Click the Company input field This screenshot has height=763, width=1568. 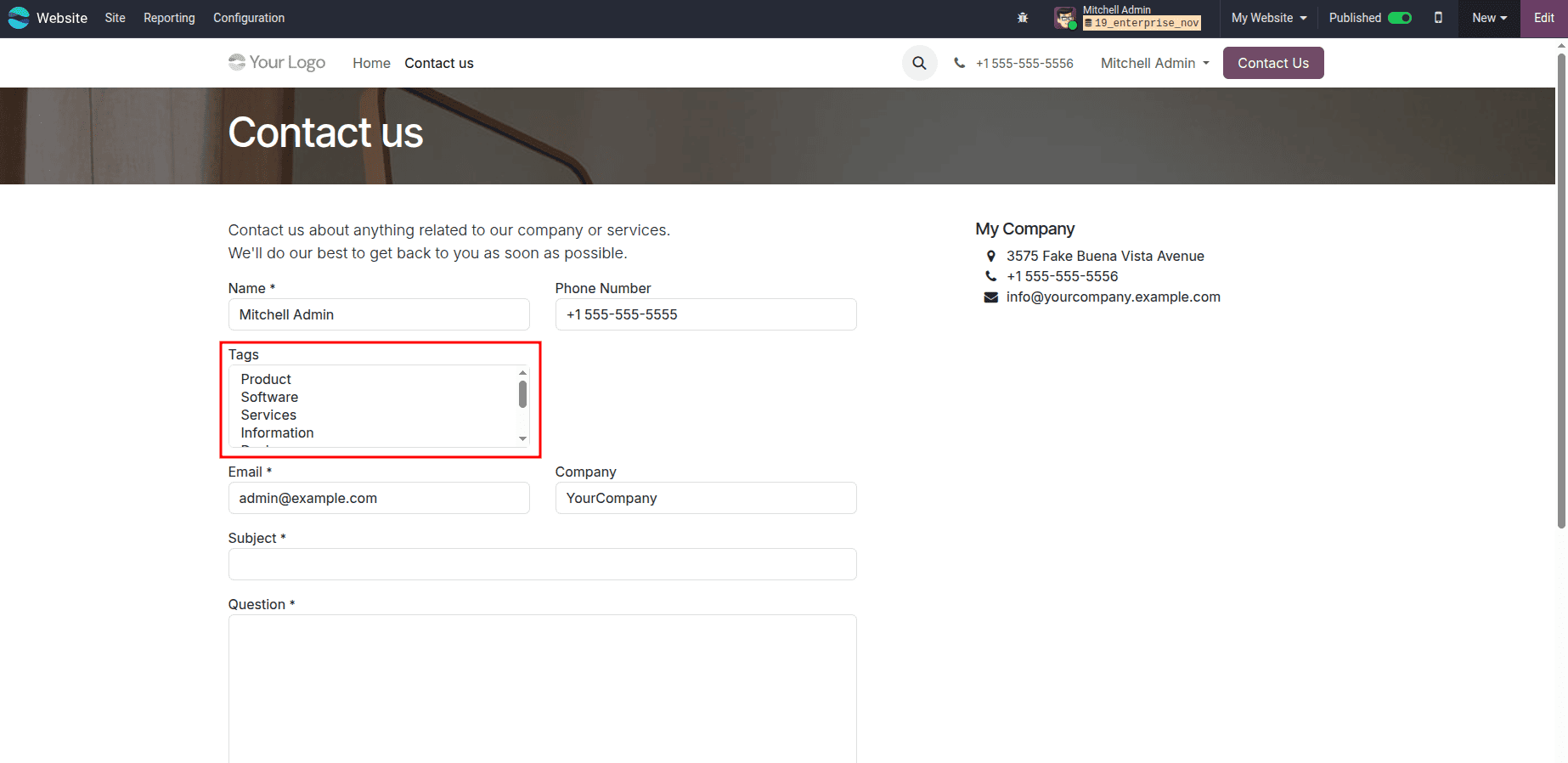(706, 498)
